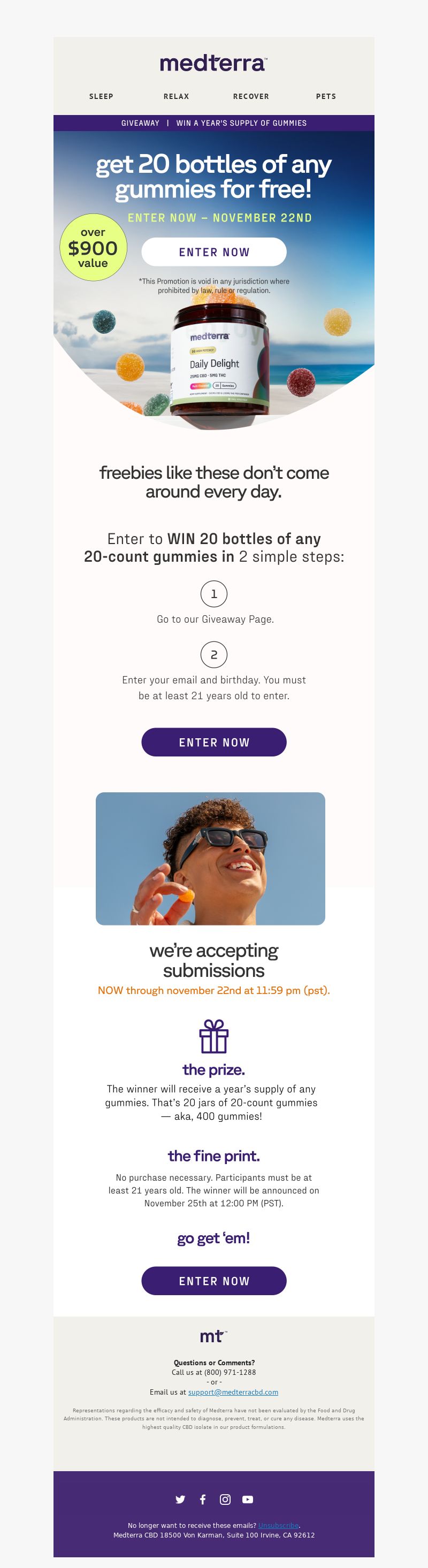Screen dimensions: 428x1568
Task: Open the Twitter icon in footer
Action: 180,1499
